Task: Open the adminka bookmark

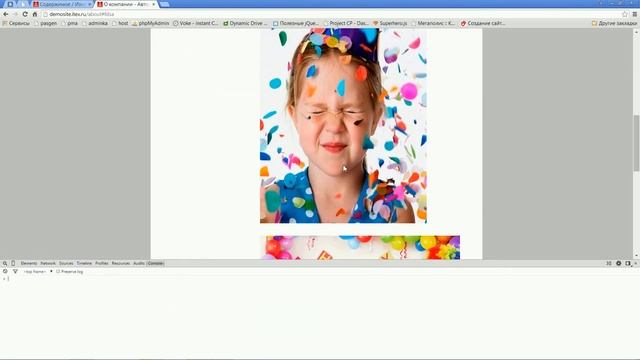Action: (95, 23)
